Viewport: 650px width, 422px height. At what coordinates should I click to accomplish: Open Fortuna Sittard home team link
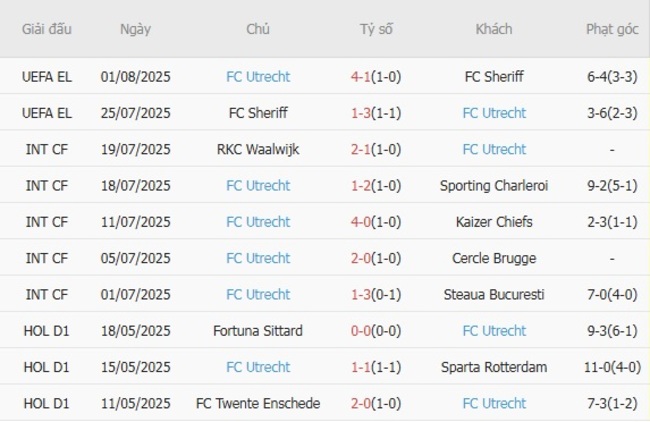(x=258, y=331)
